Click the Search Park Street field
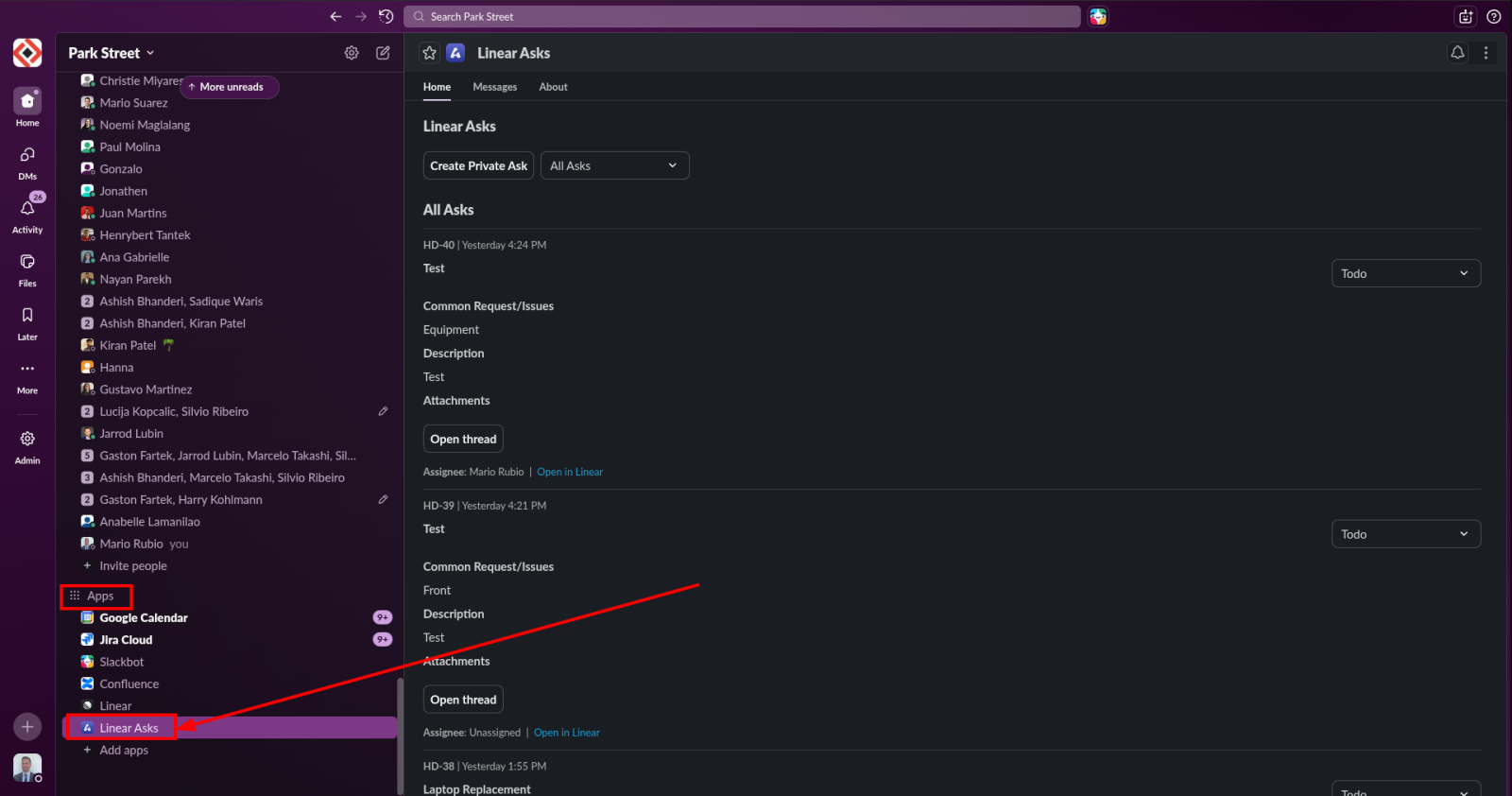Image resolution: width=1512 pixels, height=796 pixels. pyautogui.click(x=742, y=16)
